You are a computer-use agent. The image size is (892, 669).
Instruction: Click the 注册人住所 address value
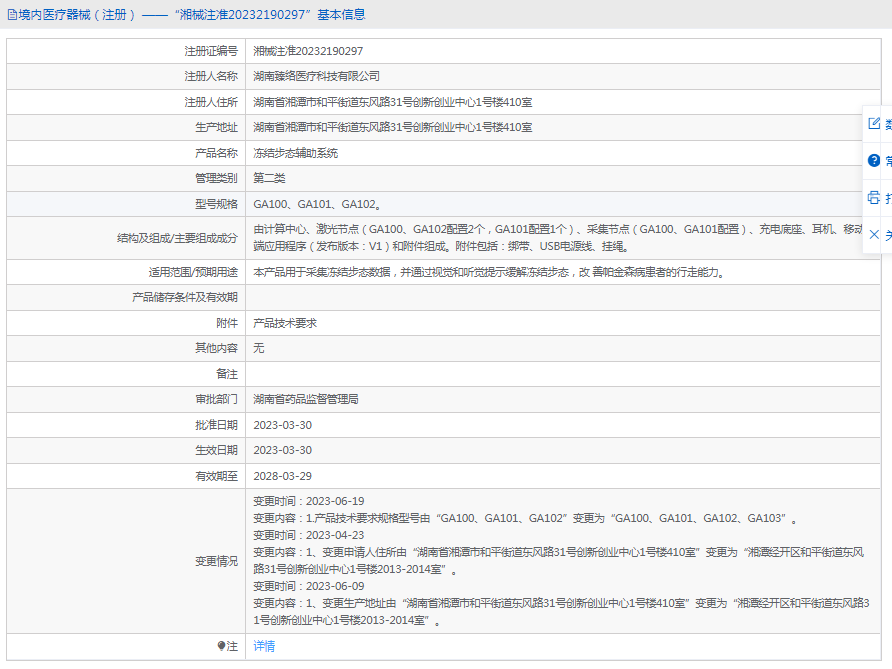(393, 102)
